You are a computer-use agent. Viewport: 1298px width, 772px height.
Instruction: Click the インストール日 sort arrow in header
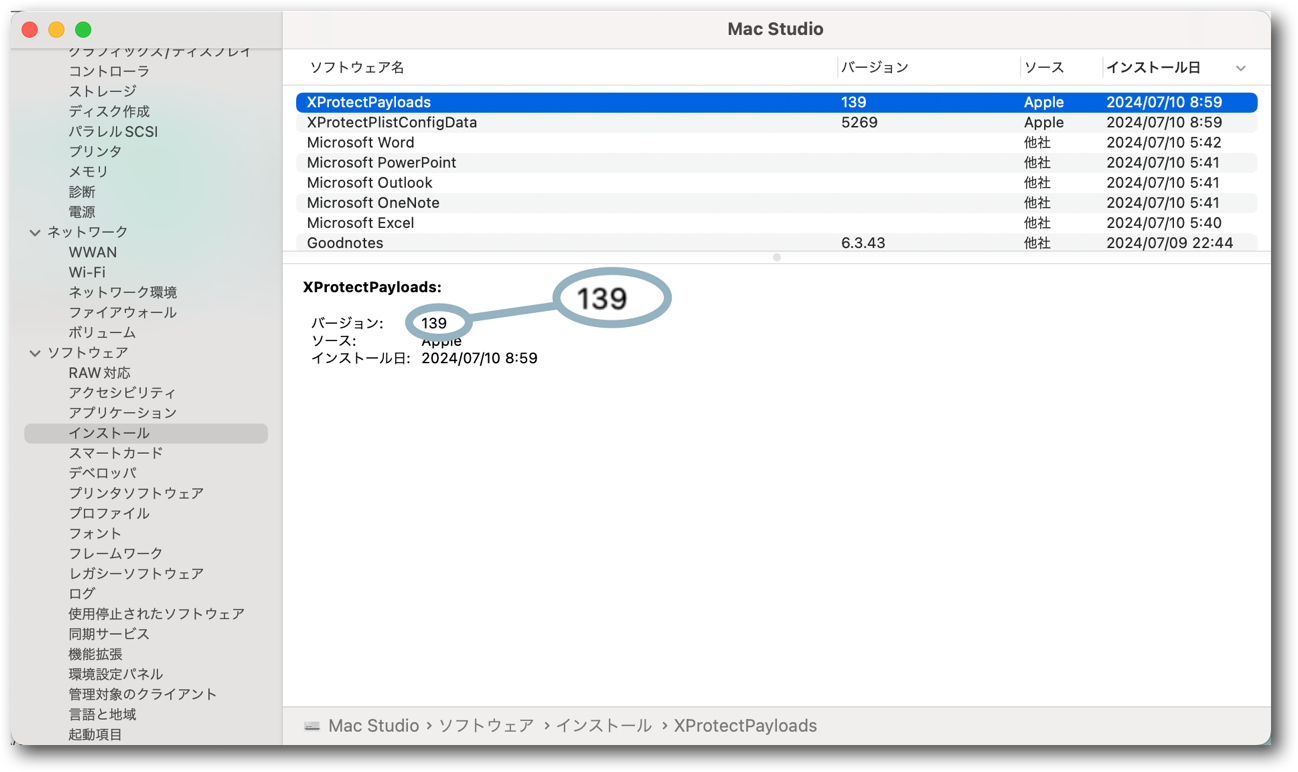pos(1240,68)
